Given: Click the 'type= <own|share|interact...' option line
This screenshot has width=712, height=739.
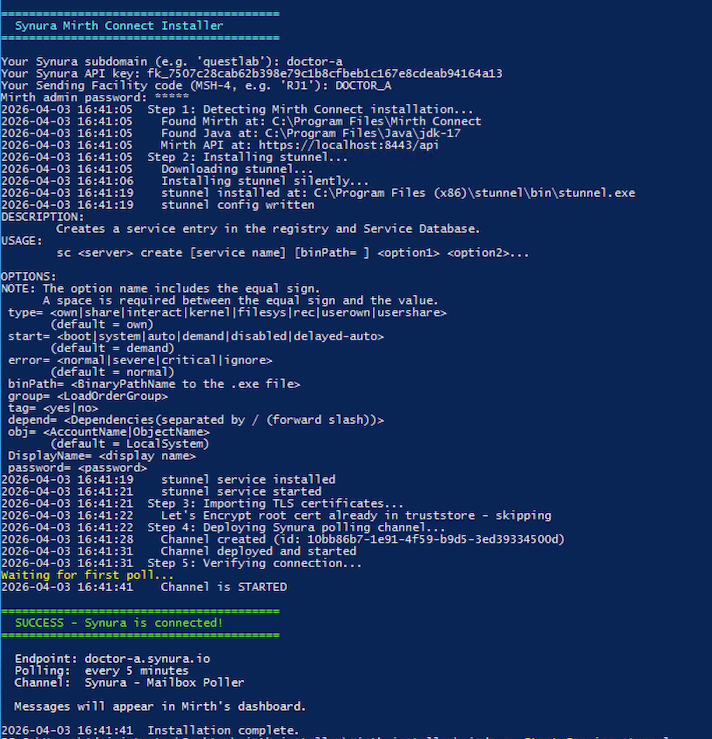Looking at the screenshot, I should [227, 312].
